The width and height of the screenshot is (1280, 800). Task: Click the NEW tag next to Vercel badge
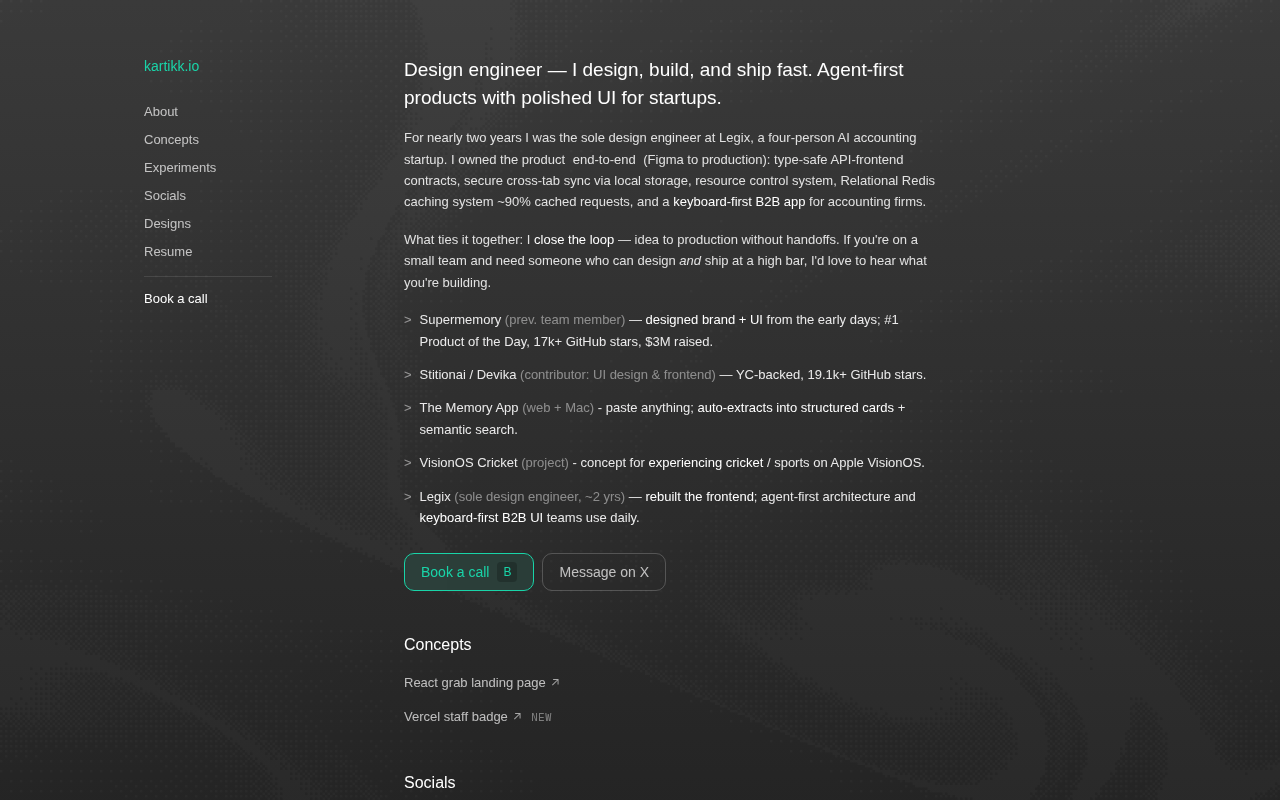point(541,718)
